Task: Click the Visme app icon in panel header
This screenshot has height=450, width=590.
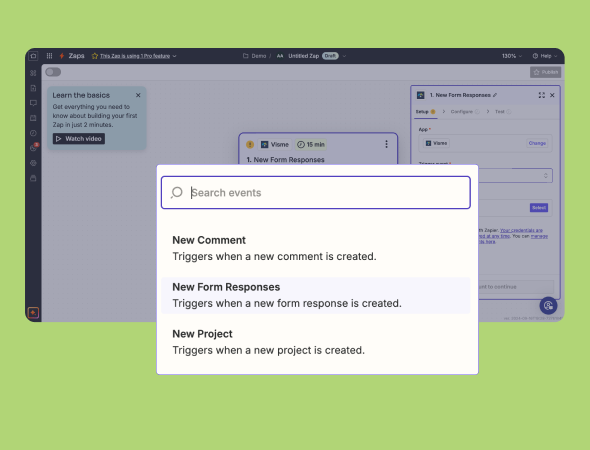Action: pyautogui.click(x=421, y=95)
